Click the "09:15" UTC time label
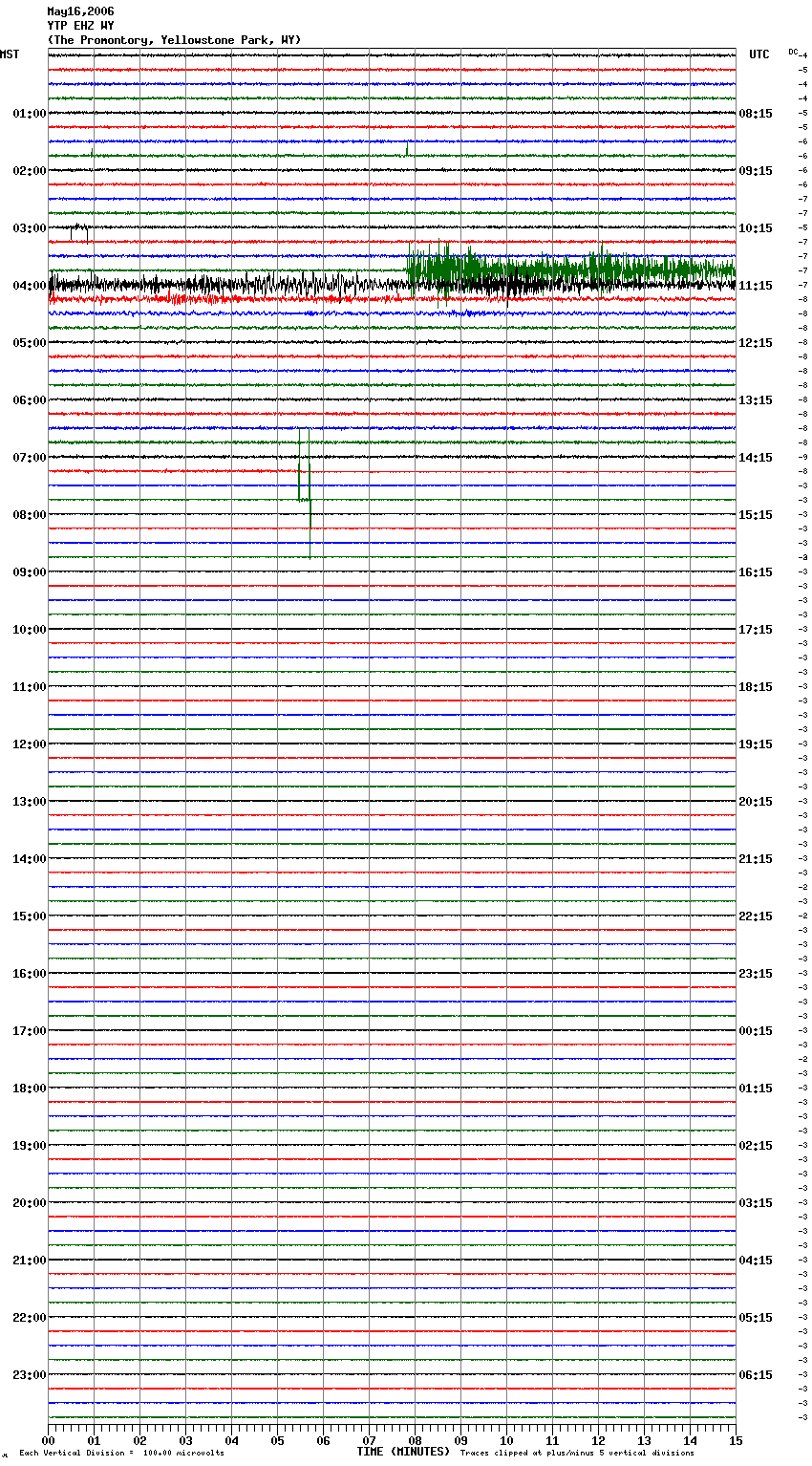812x1466 pixels. 756,171
